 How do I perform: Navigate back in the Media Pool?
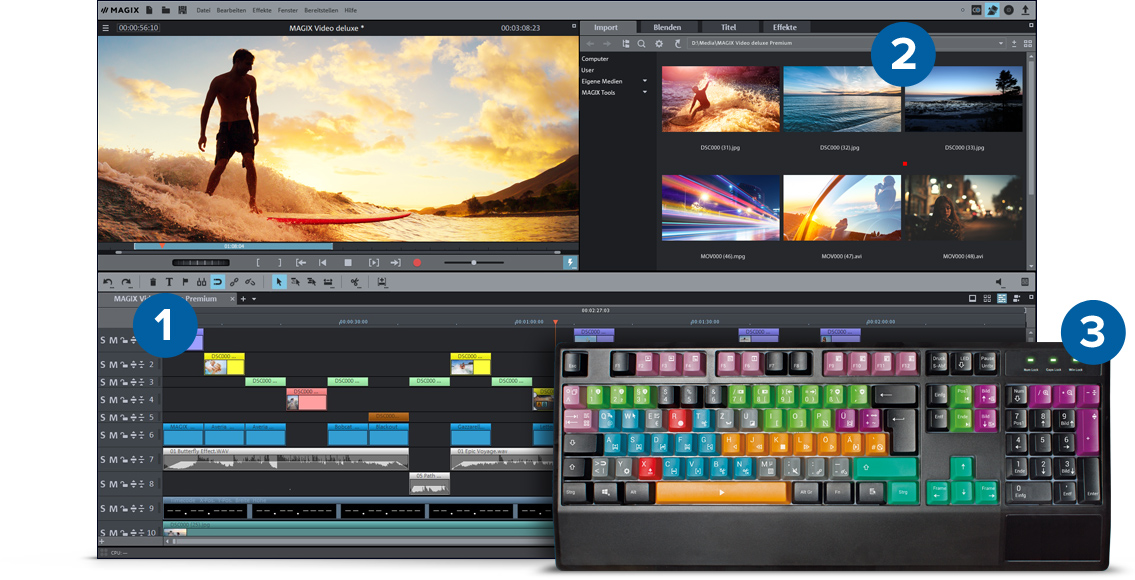591,43
